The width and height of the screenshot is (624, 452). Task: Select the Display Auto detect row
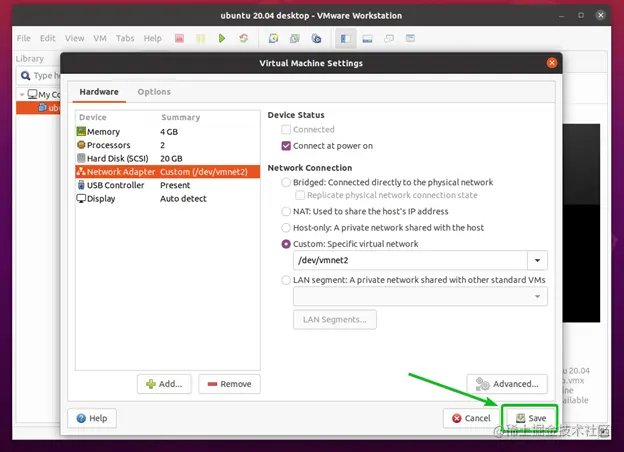pyautogui.click(x=168, y=199)
